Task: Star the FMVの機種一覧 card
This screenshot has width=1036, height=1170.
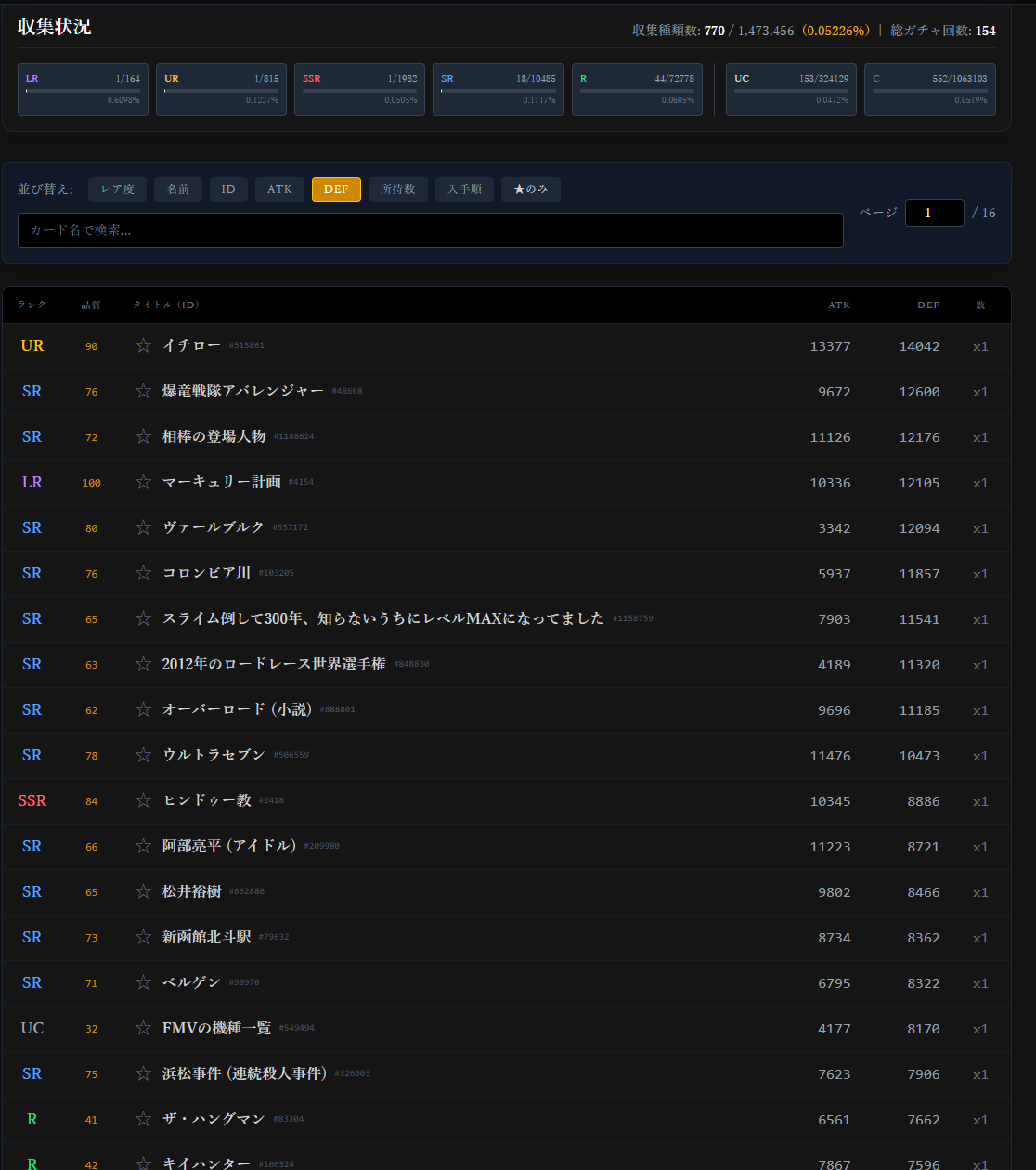Action: click(x=143, y=1028)
